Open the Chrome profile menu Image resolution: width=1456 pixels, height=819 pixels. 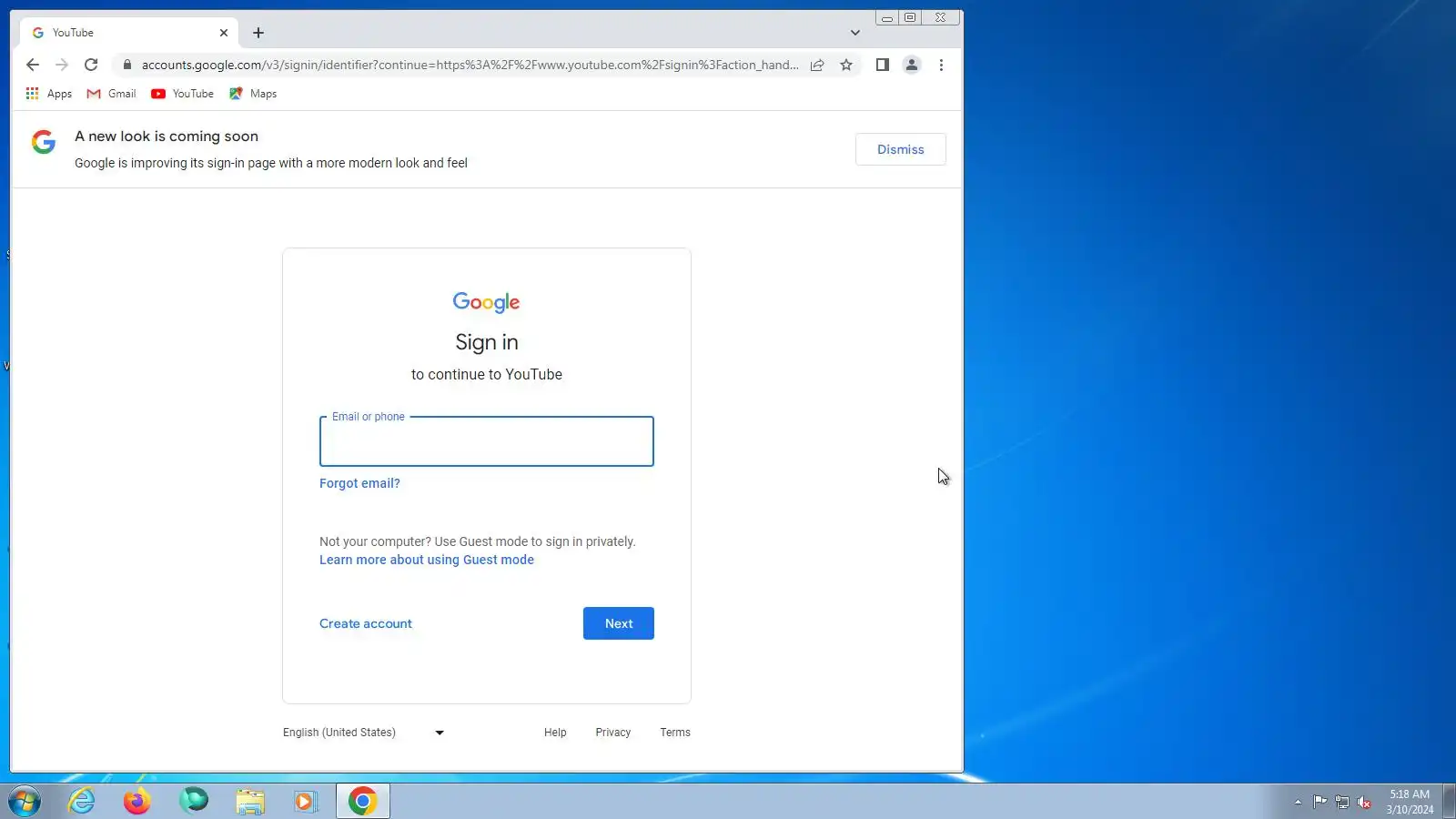[911, 65]
